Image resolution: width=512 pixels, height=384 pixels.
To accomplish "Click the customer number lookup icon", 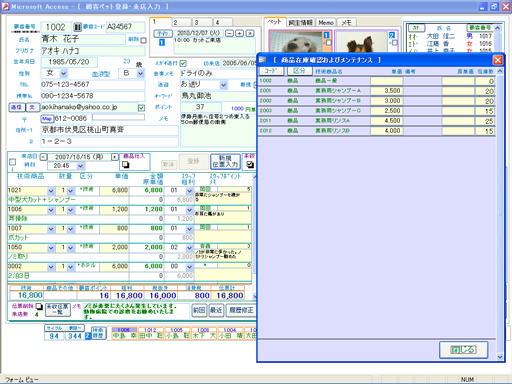I will pos(77,27).
